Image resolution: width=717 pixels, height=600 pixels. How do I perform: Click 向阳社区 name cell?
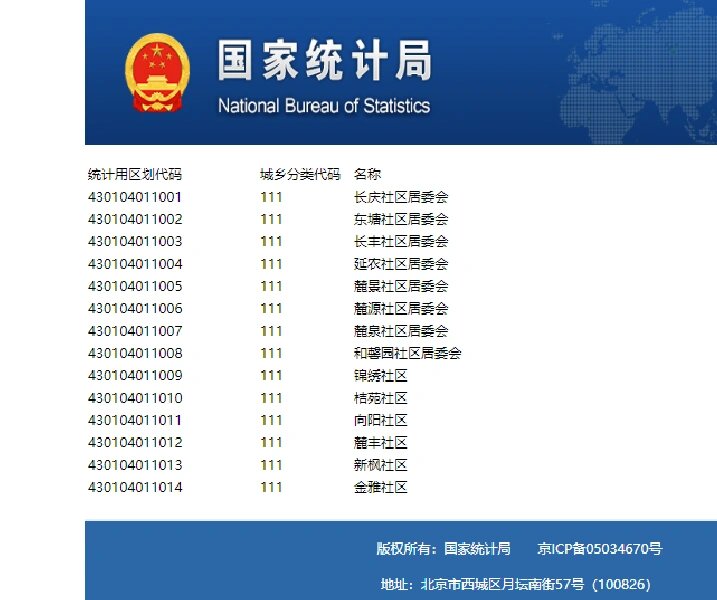[380, 420]
